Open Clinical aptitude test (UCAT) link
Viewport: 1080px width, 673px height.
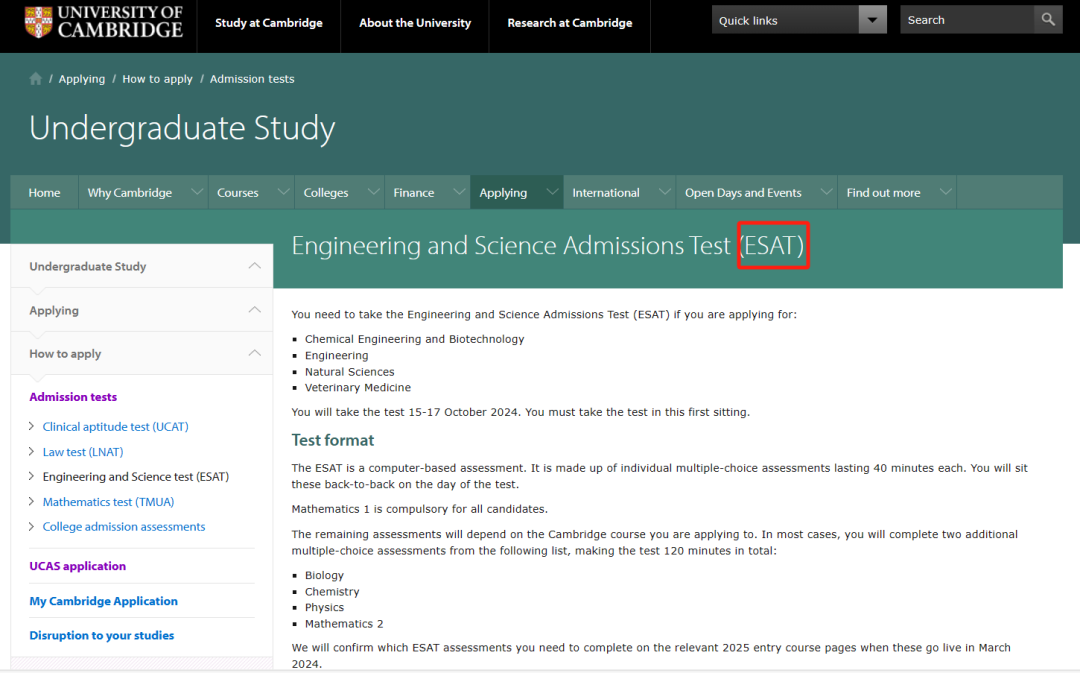point(116,427)
